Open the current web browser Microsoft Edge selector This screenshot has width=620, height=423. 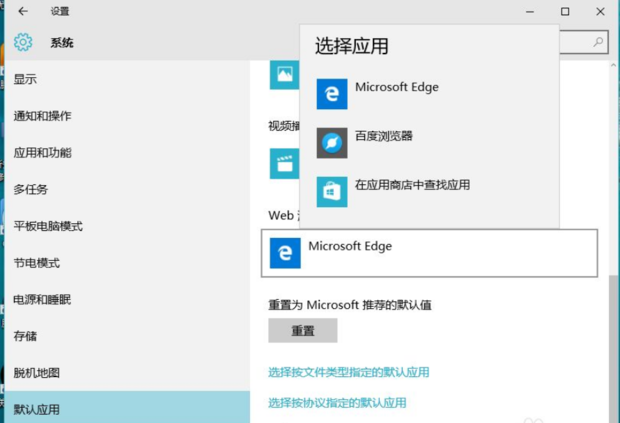coord(429,253)
